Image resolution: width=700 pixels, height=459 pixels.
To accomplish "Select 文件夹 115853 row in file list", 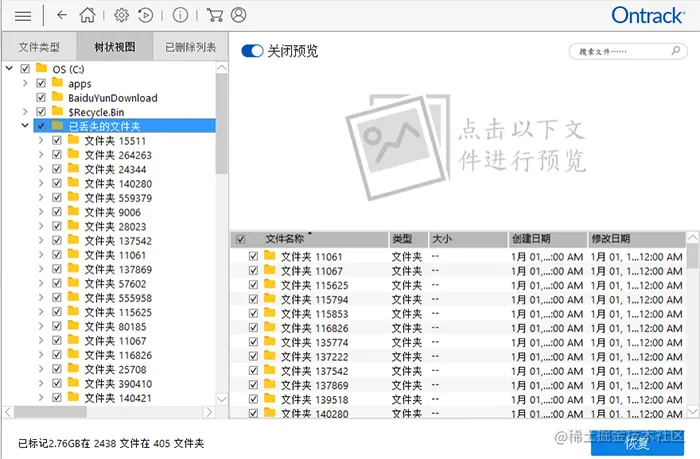I will tap(458, 313).
